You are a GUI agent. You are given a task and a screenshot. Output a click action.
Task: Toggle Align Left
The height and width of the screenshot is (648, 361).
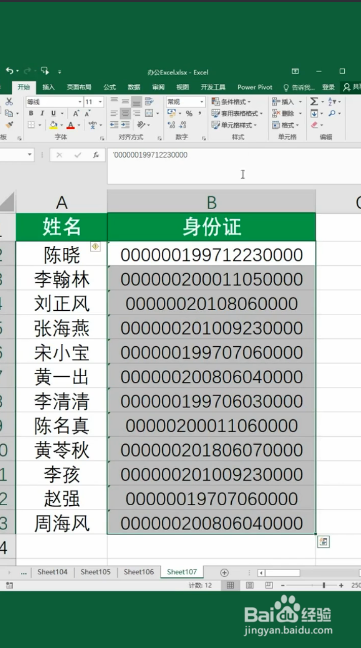pos(114,113)
